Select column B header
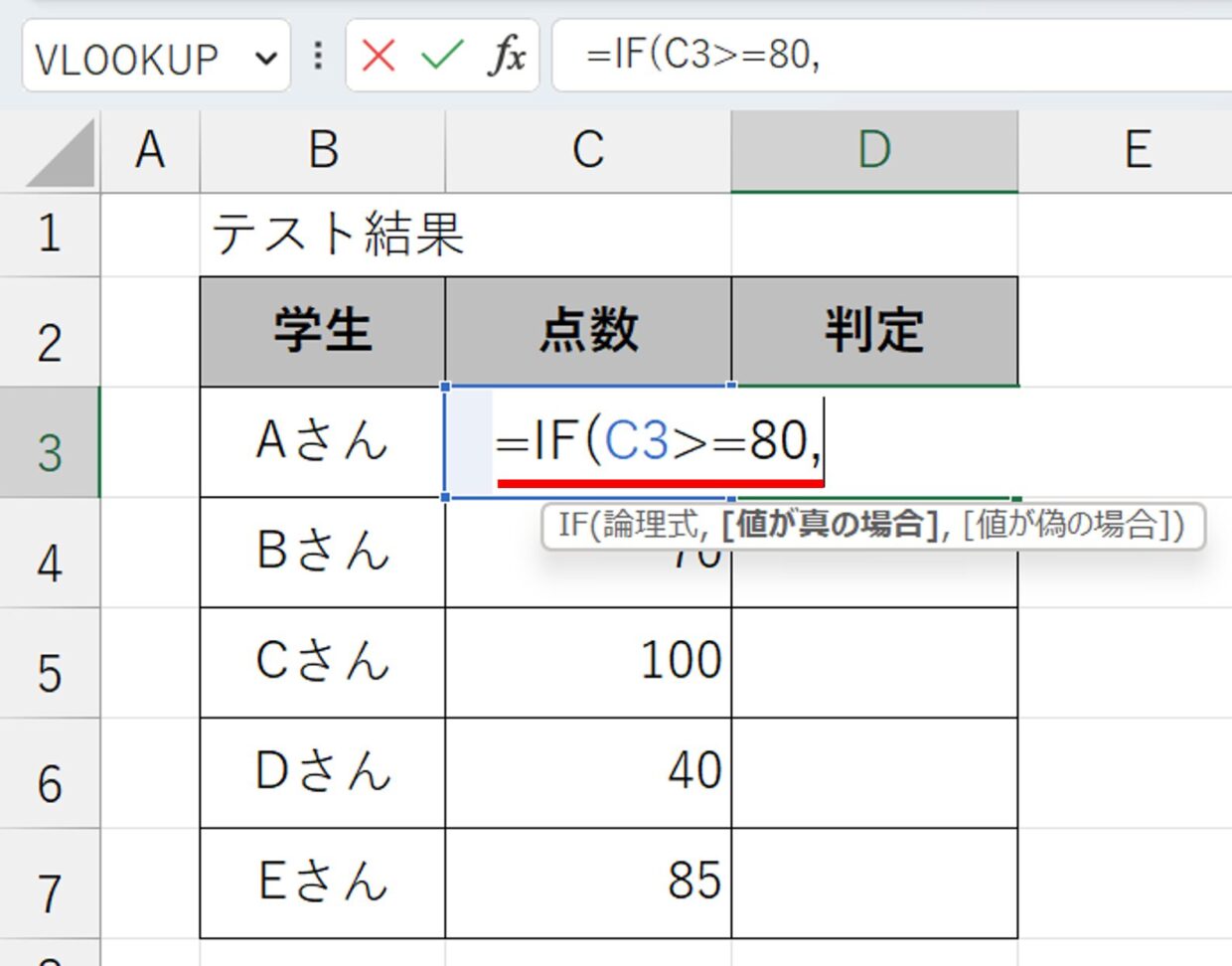 tap(323, 151)
